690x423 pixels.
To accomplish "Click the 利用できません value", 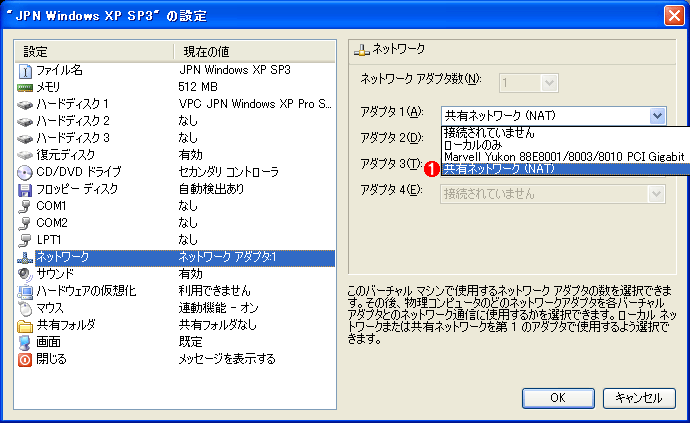I will tap(214, 291).
